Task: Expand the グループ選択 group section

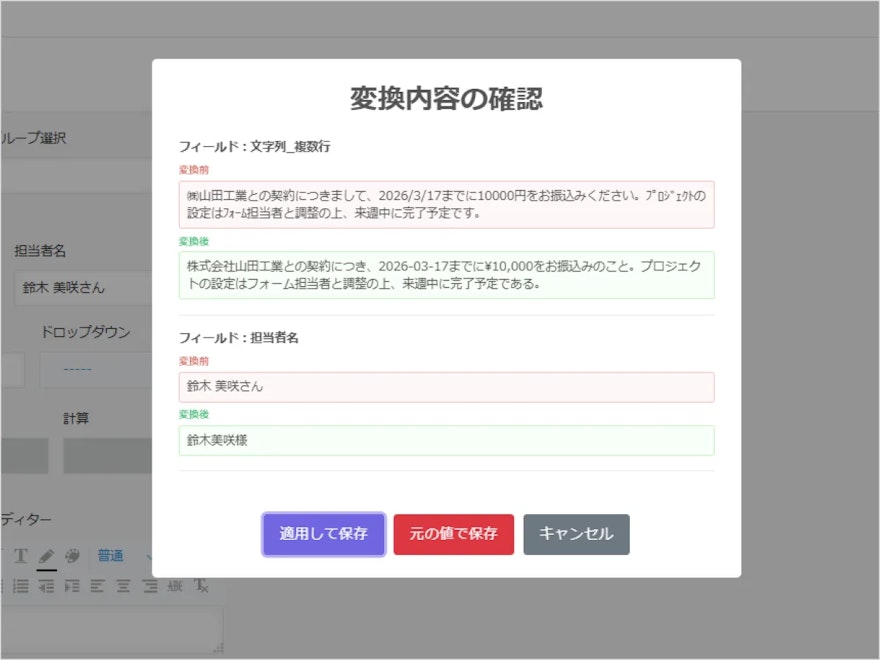Action: coord(35,138)
